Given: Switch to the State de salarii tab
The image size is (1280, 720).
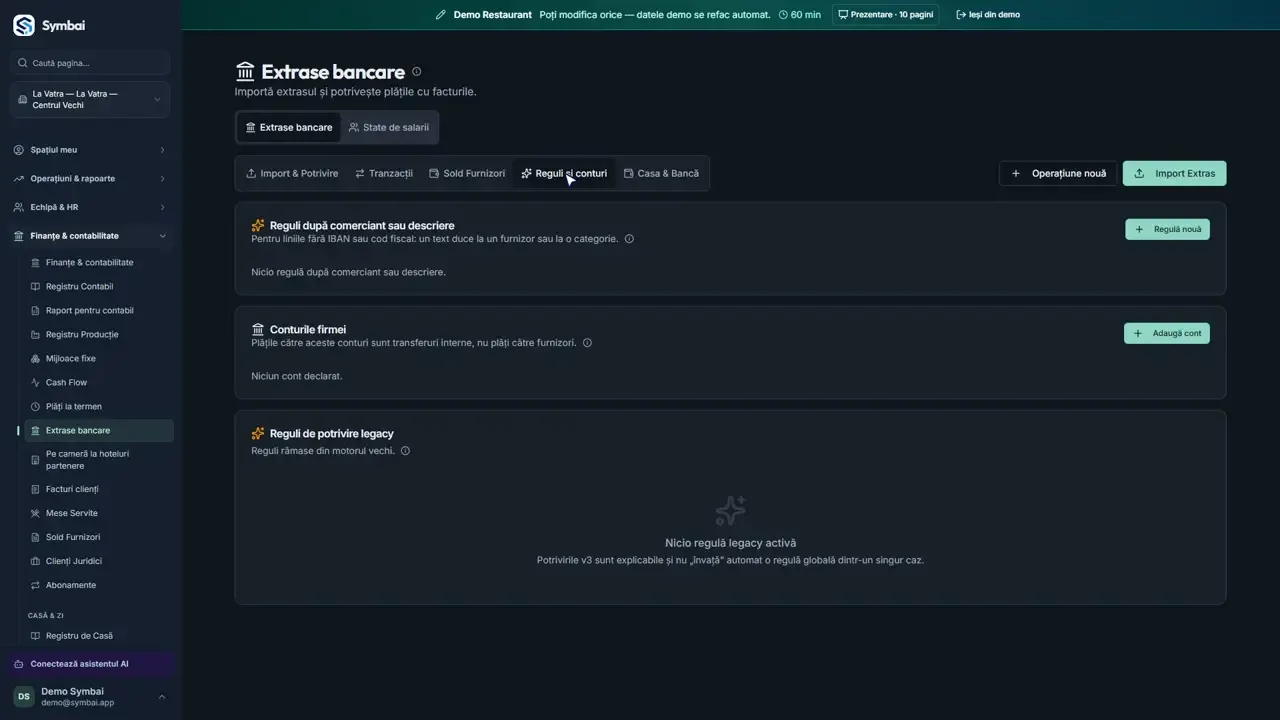Looking at the screenshot, I should (389, 128).
